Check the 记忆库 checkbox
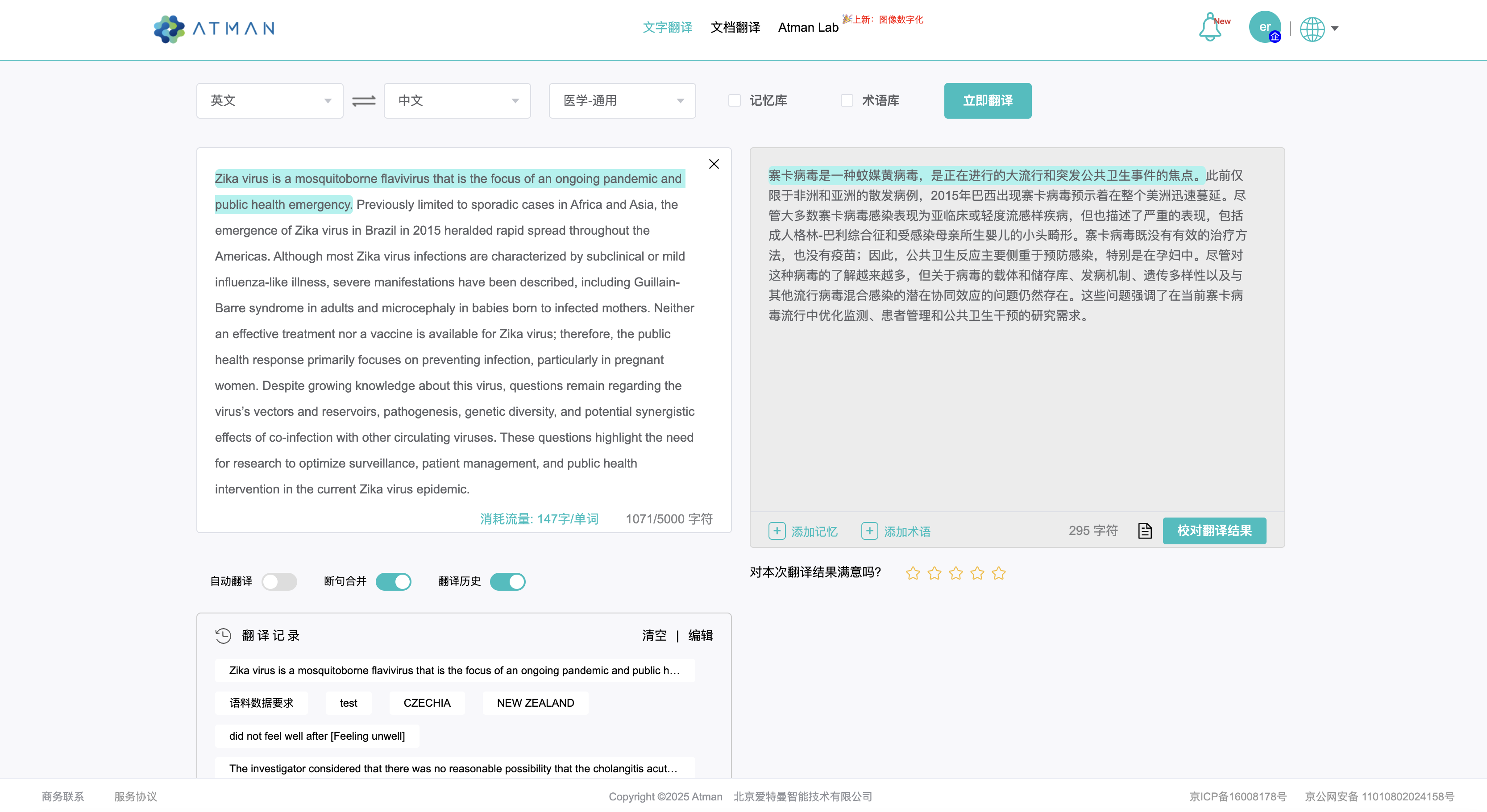This screenshot has width=1487, height=812. click(734, 100)
